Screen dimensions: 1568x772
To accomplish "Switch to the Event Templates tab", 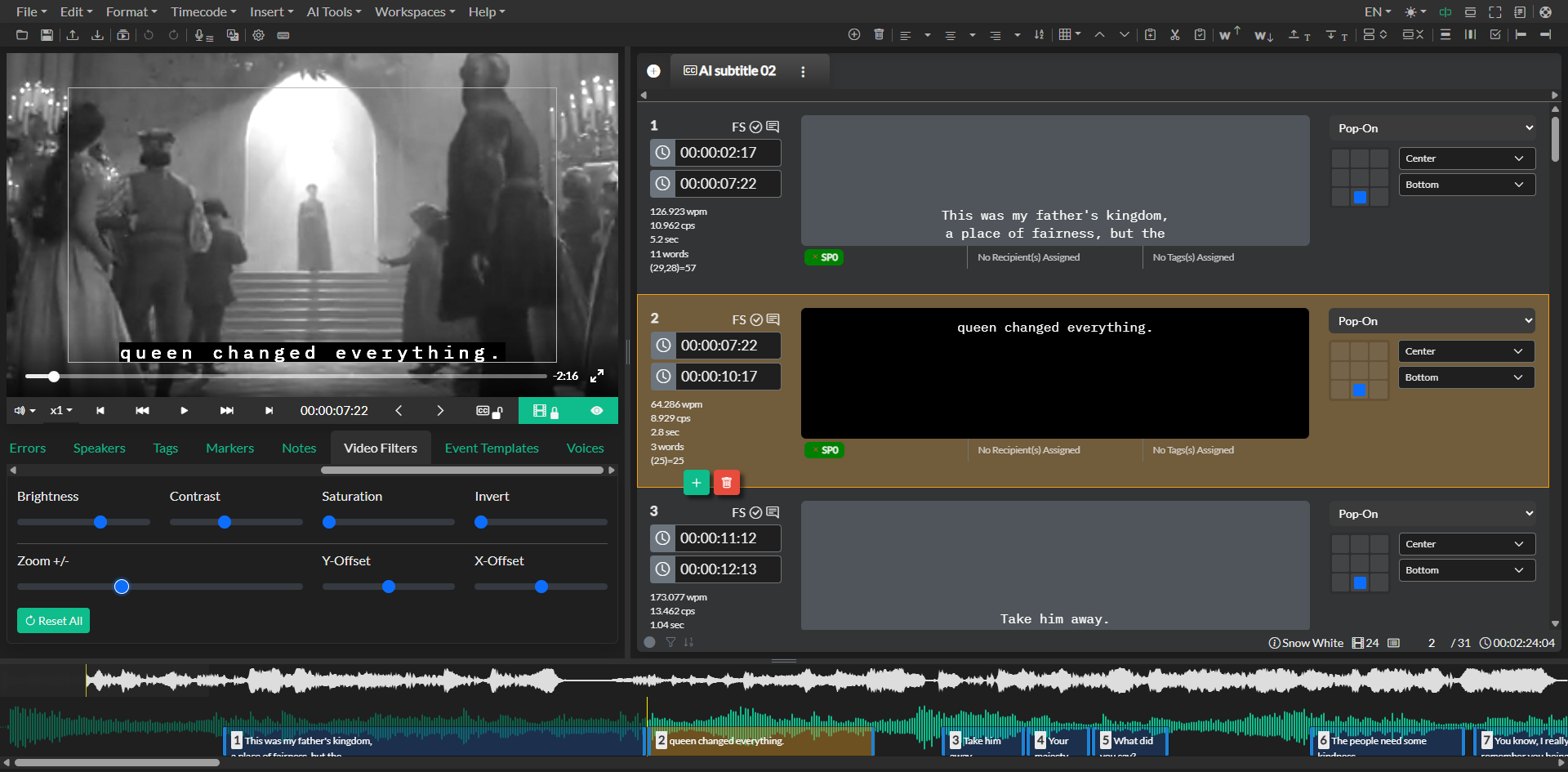I will [x=492, y=448].
